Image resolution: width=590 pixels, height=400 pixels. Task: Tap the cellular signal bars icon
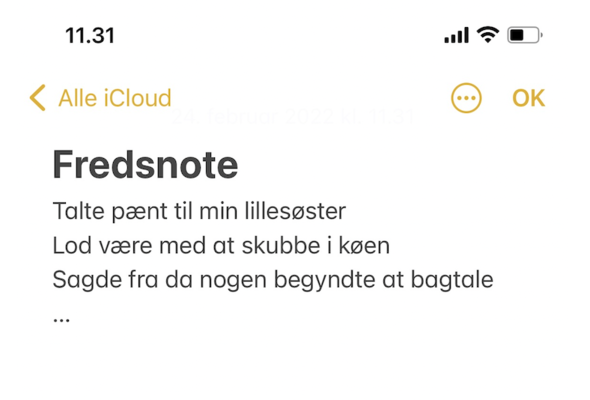(x=456, y=35)
